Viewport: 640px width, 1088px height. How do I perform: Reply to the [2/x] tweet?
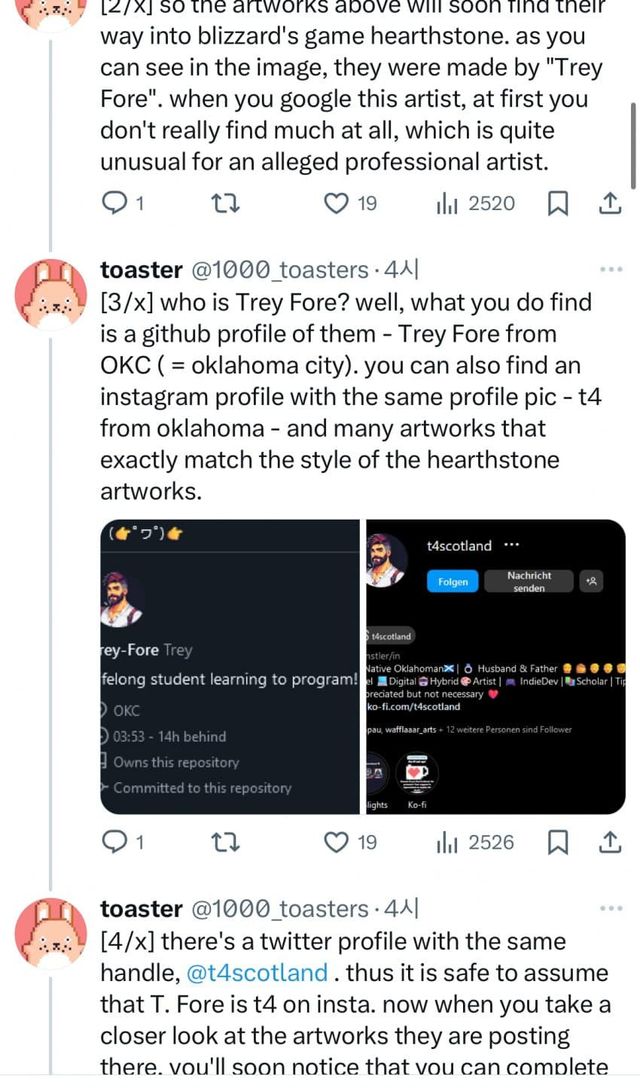116,204
